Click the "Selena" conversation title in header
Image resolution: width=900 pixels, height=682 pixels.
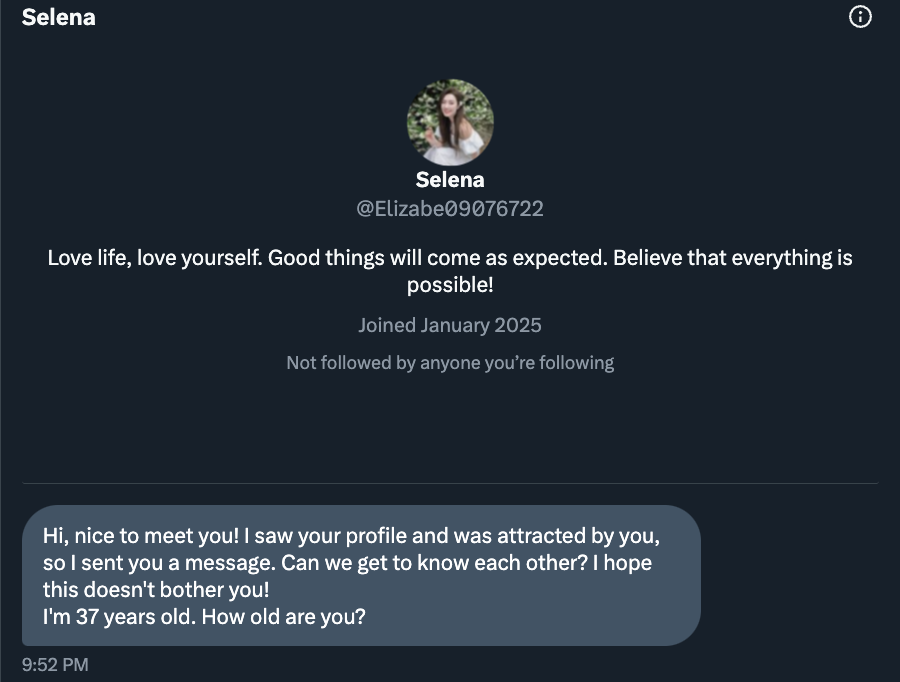(58, 17)
